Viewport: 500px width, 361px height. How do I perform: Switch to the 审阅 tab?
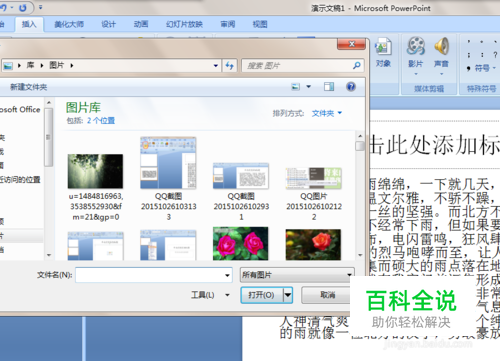point(228,24)
